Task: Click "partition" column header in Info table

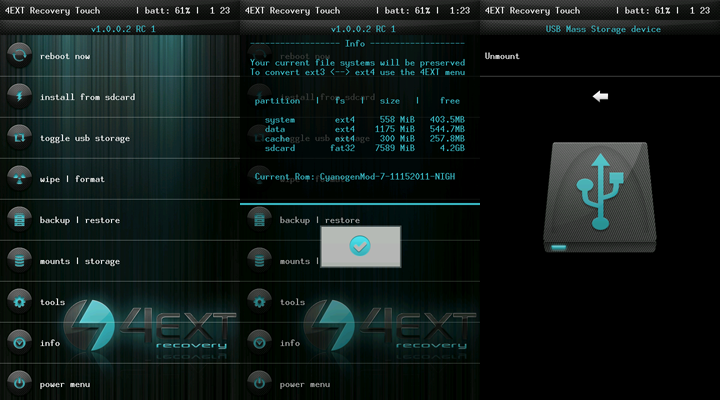Action: coord(277,101)
